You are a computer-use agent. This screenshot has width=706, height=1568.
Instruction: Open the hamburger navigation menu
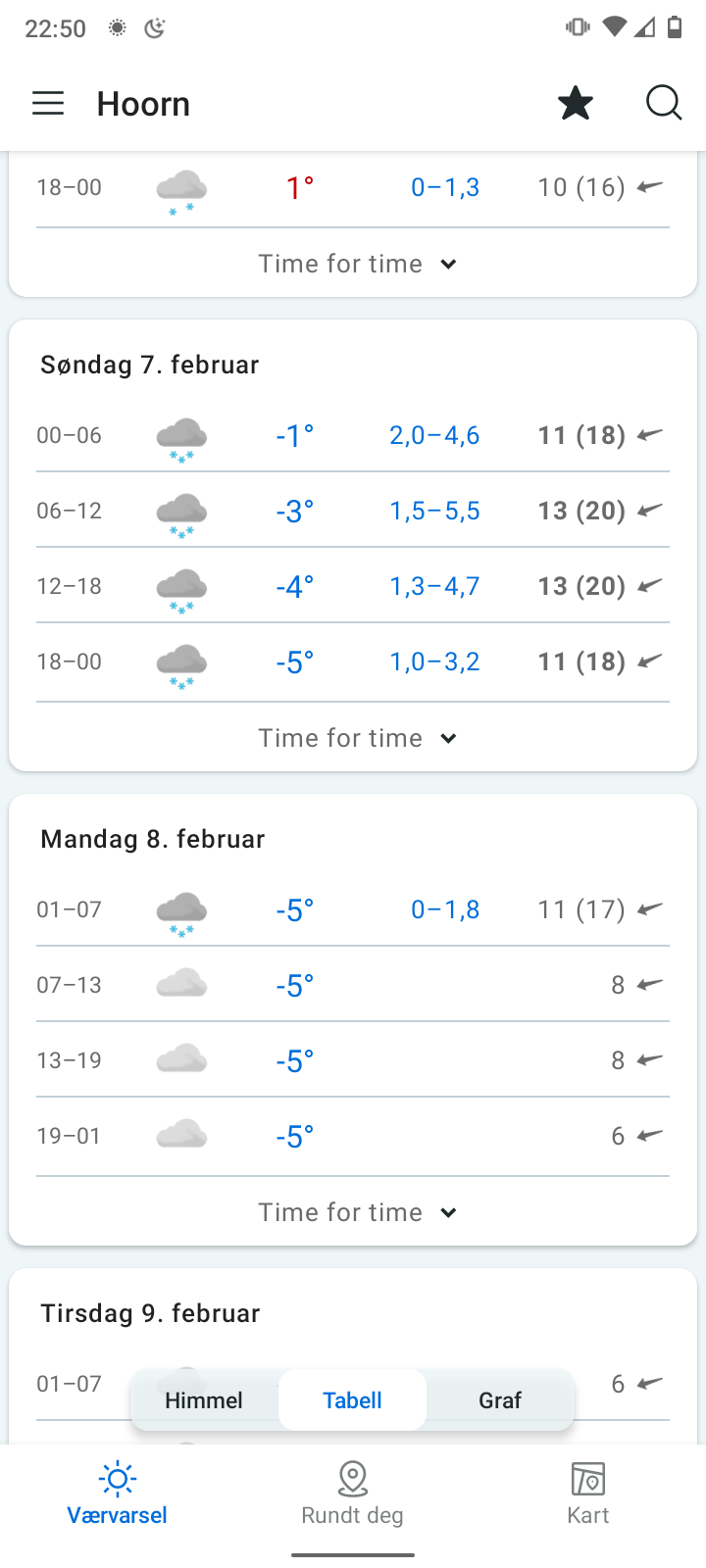click(48, 104)
